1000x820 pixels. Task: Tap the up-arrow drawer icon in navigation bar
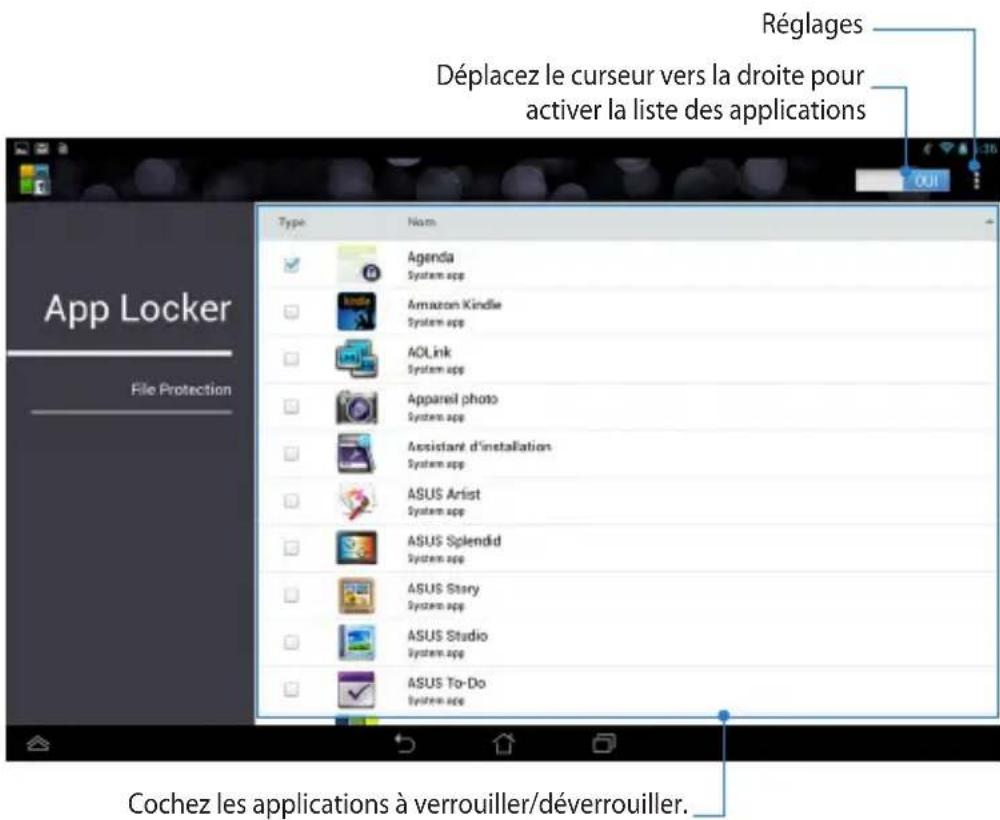38,743
